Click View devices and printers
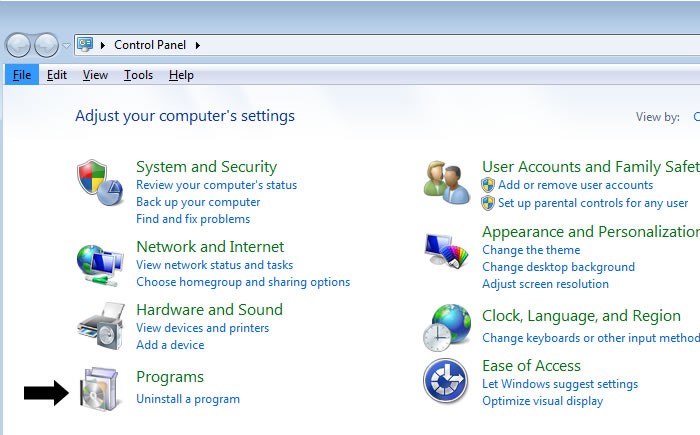Viewport: 700px width, 435px height. pyautogui.click(x=203, y=328)
